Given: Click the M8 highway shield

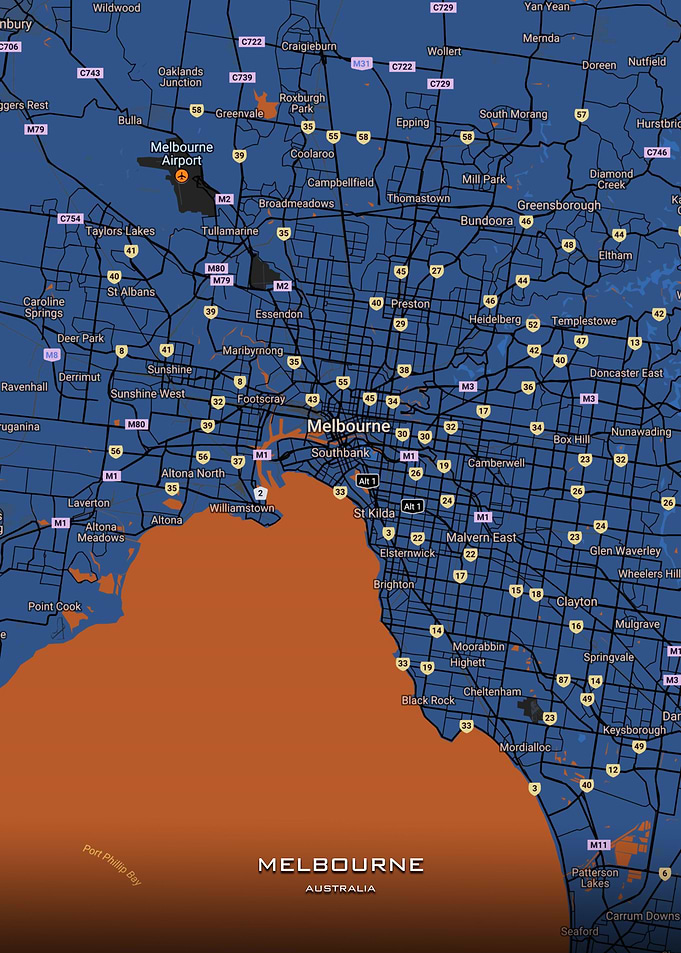Looking at the screenshot, I should 52,354.
